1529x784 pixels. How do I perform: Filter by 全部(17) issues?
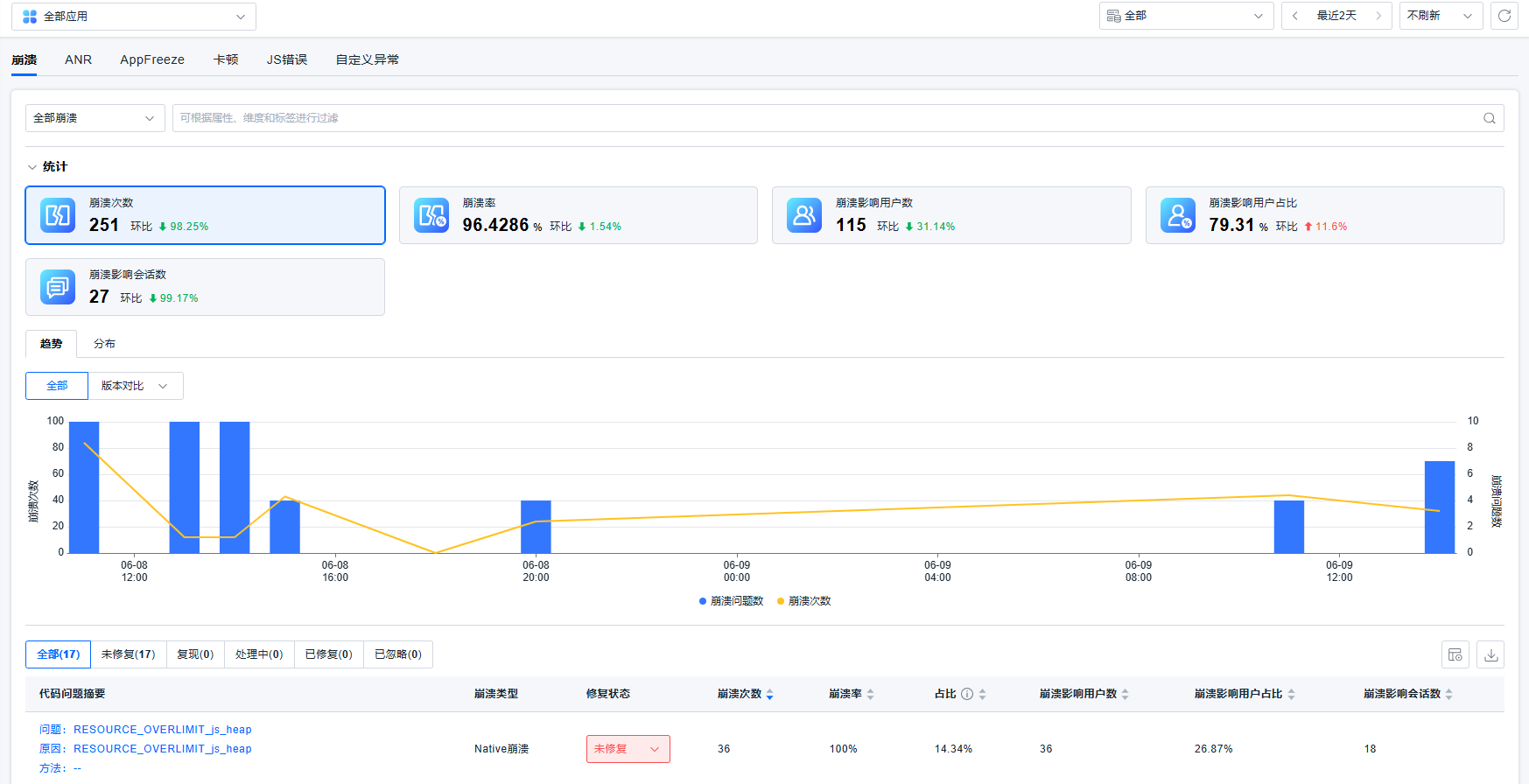[x=58, y=654]
